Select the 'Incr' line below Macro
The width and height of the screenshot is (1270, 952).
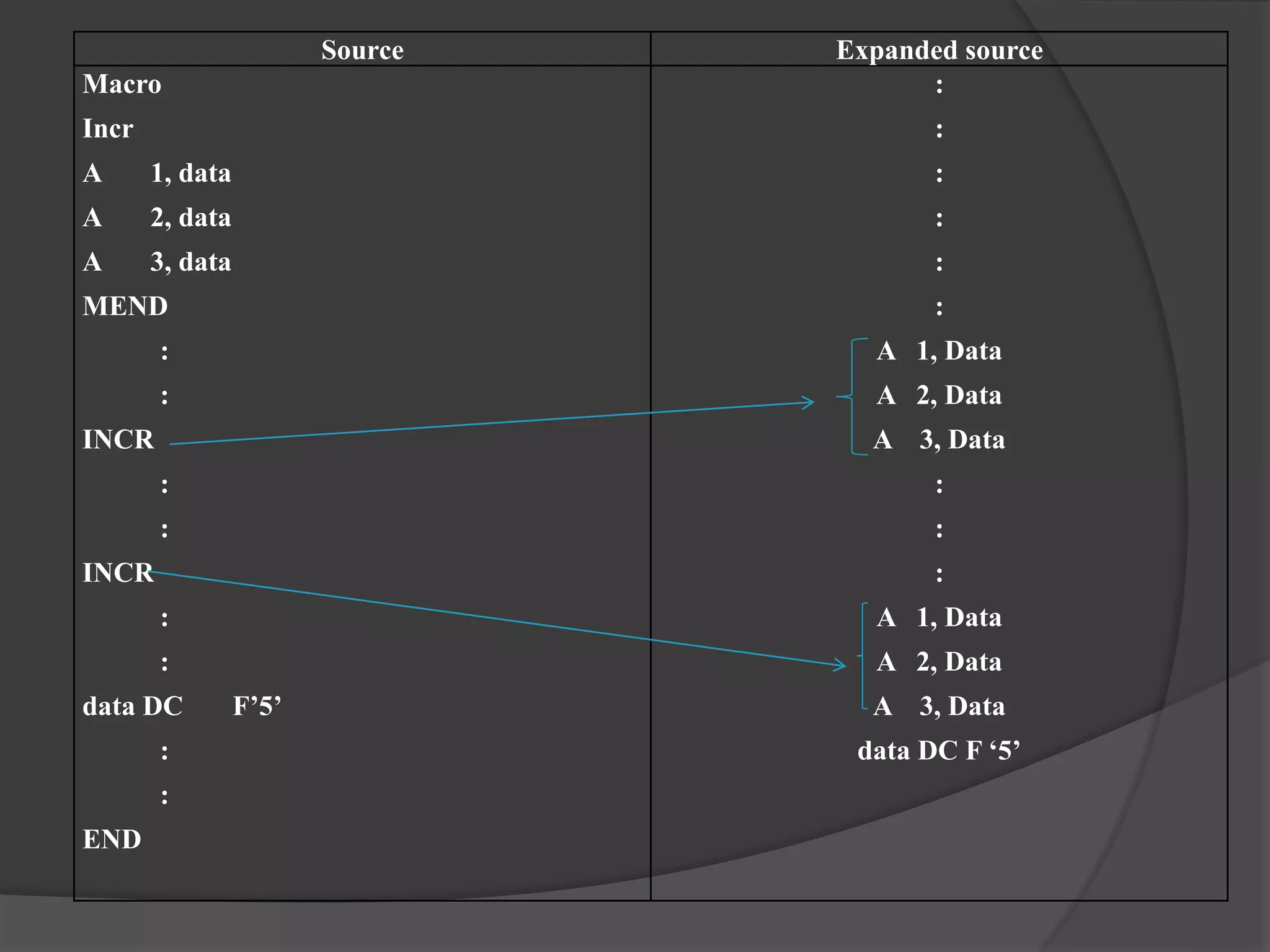tap(108, 129)
